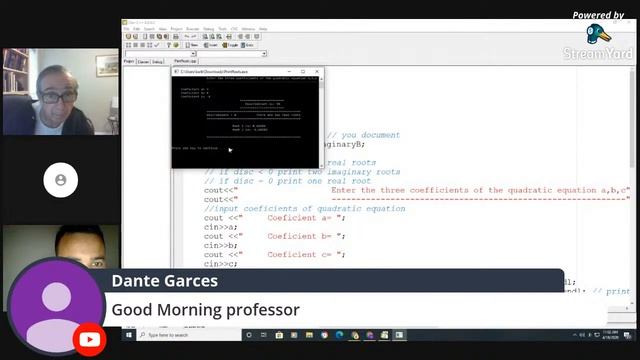Click the Insert toolbar button

[x=210, y=45]
